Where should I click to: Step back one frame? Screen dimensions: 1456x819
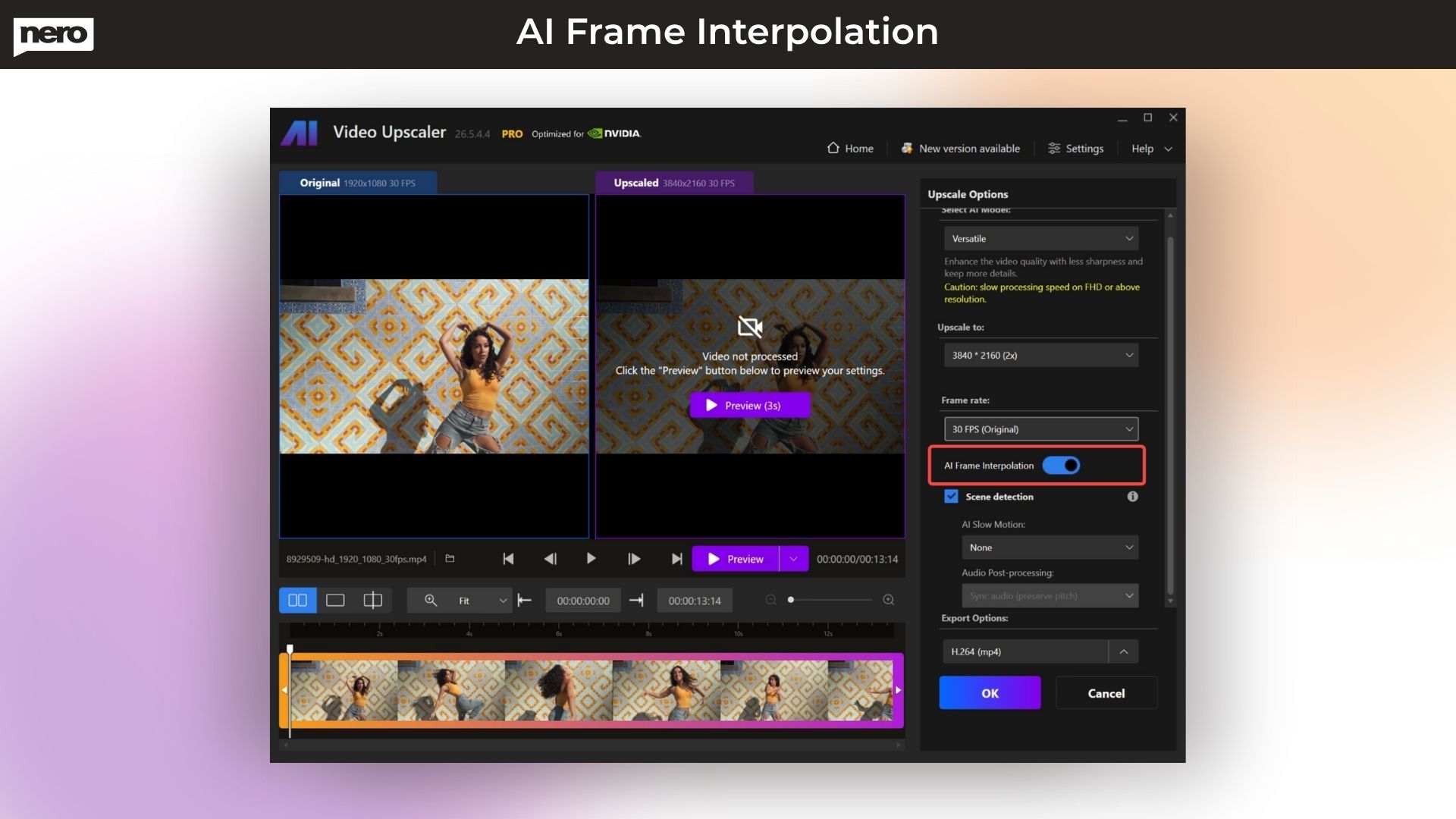coord(550,559)
